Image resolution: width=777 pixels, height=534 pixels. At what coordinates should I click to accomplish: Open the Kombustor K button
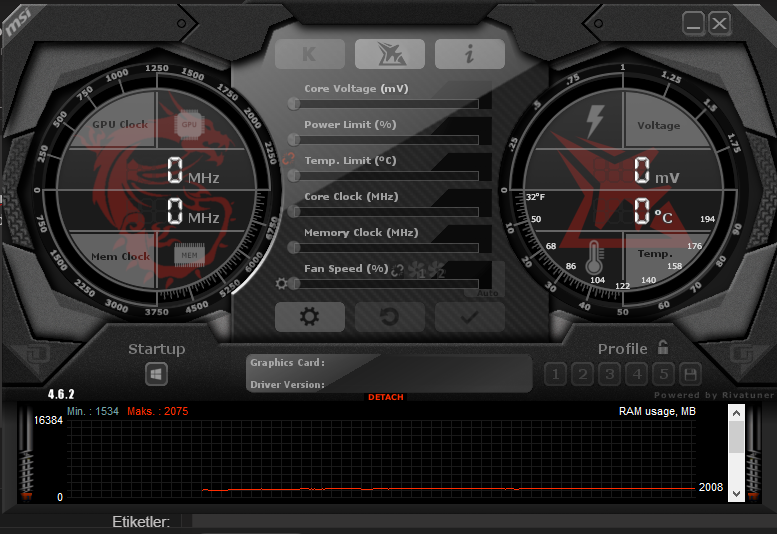pyautogui.click(x=310, y=54)
